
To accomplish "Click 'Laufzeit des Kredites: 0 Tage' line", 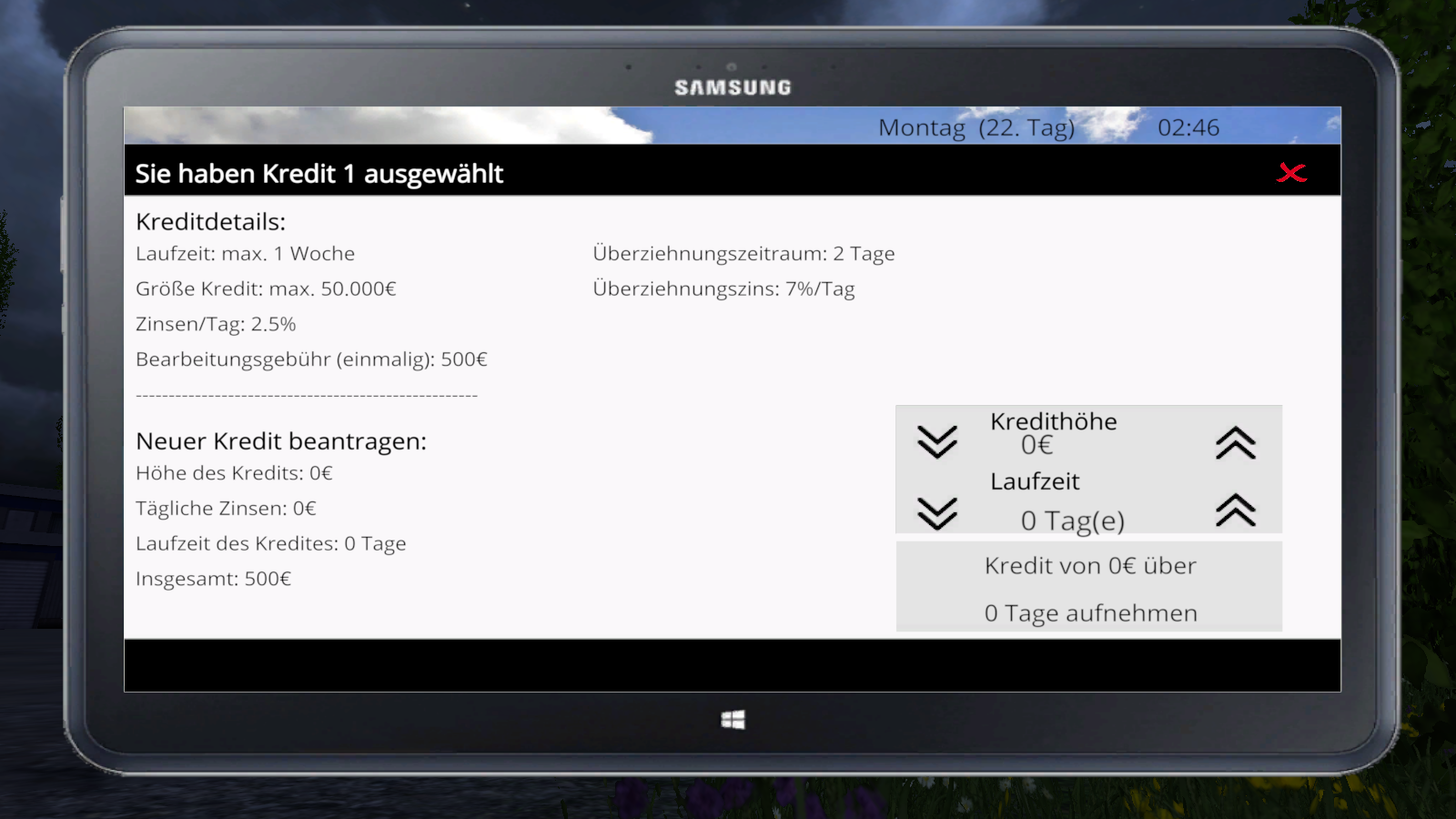I will [x=271, y=544].
